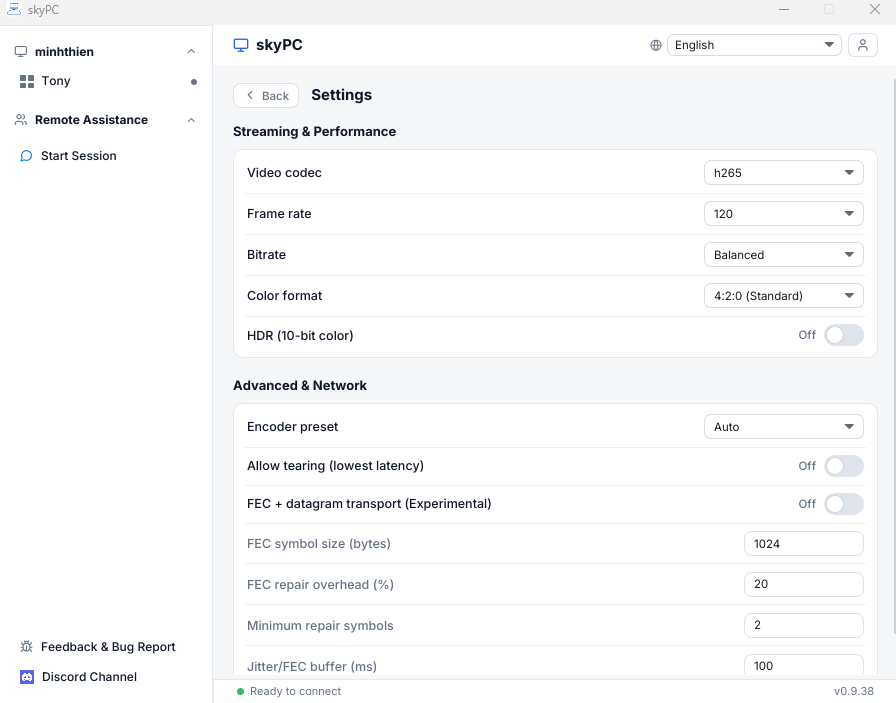Click the green Ready to connect status dot
The height and width of the screenshot is (703, 896).
click(240, 691)
